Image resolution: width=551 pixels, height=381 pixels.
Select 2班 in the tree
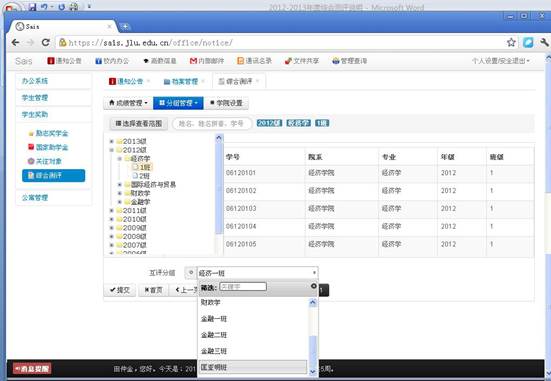(141, 176)
